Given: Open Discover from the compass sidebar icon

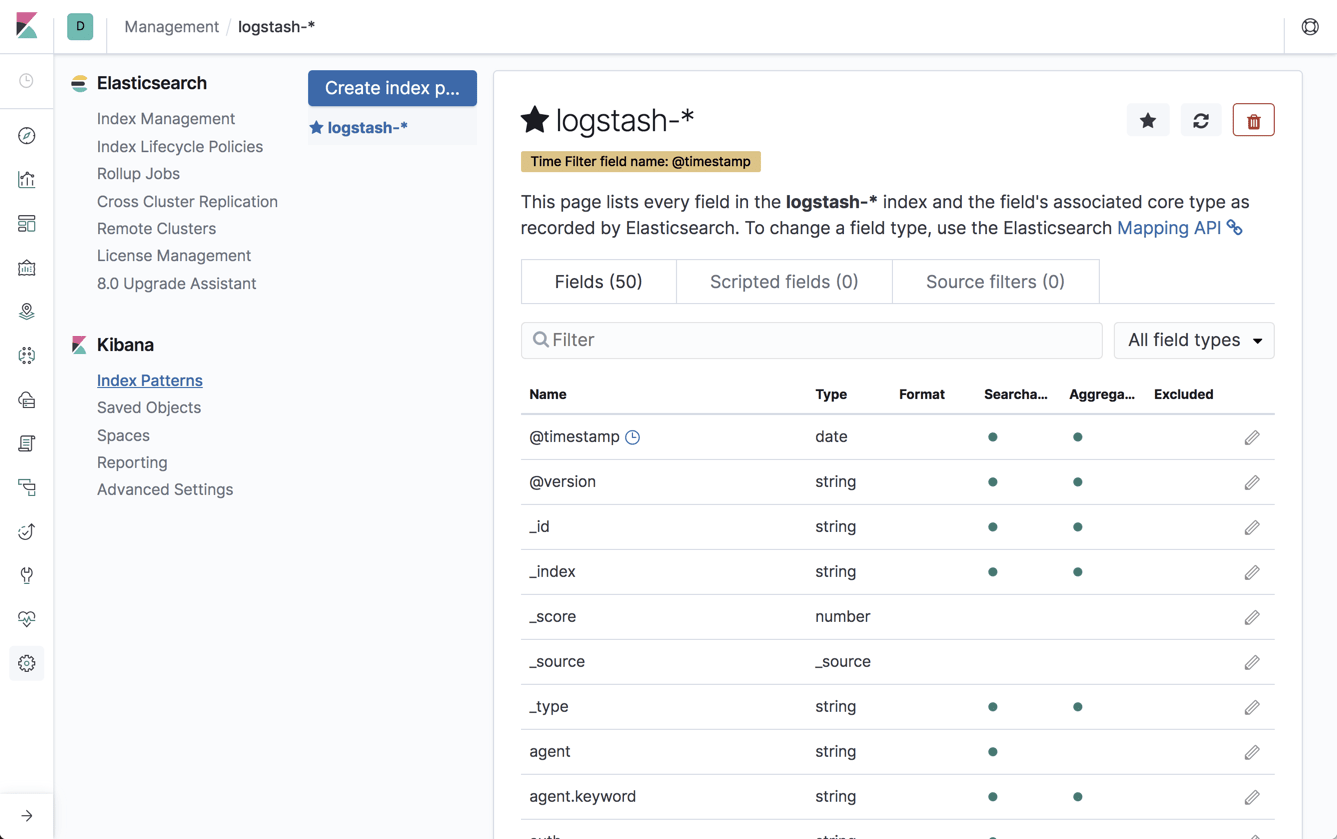Looking at the screenshot, I should (x=27, y=135).
